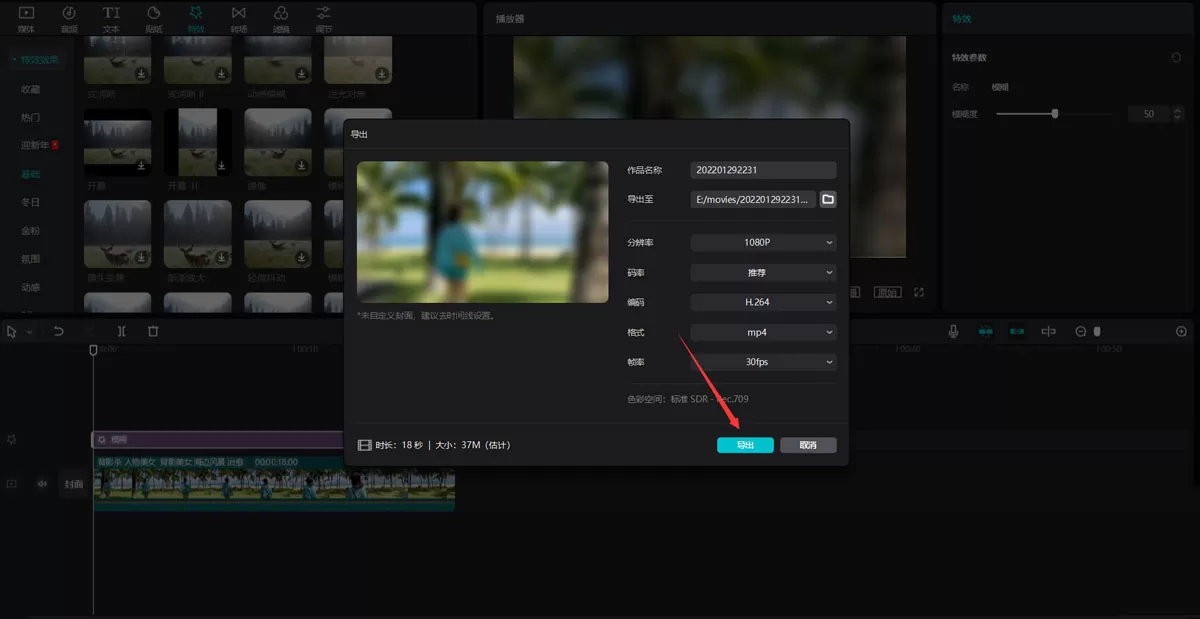This screenshot has width=1200, height=619.
Task: Adjust the 模糊度 blur slider
Action: [x=1054, y=114]
